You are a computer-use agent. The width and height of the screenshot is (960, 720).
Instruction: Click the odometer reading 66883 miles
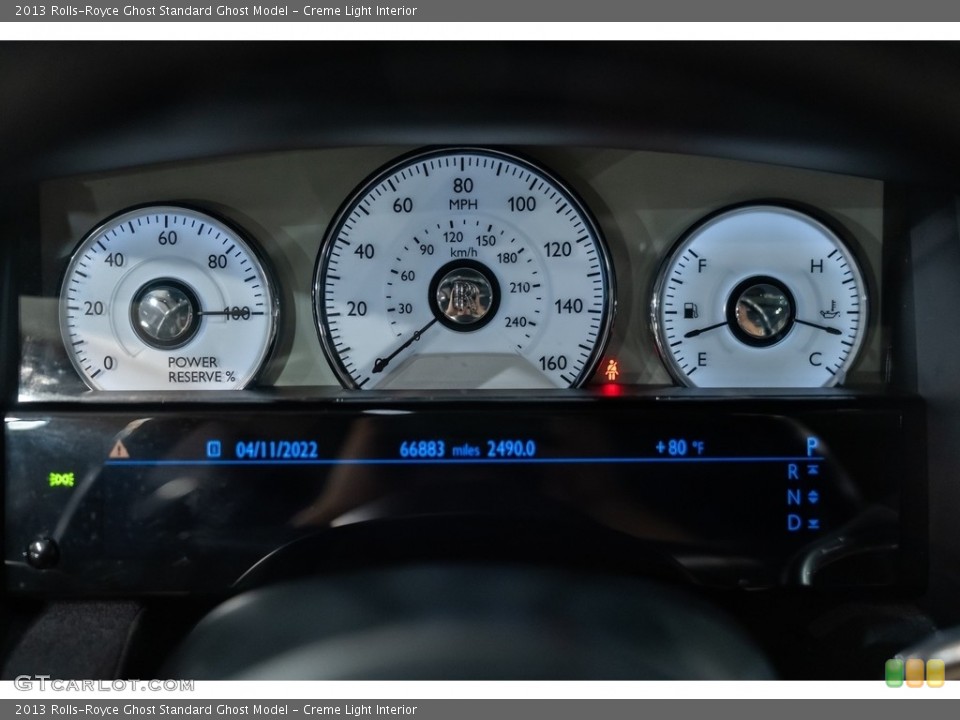tap(440, 449)
